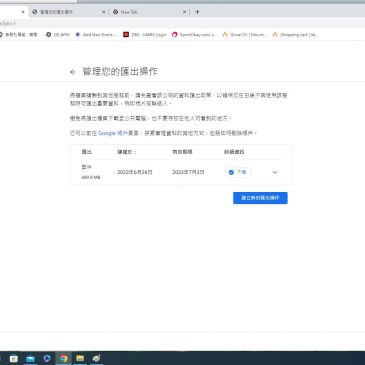Click the blue 建立新的匯出操作 button
365x365 pixels.
tap(260, 198)
